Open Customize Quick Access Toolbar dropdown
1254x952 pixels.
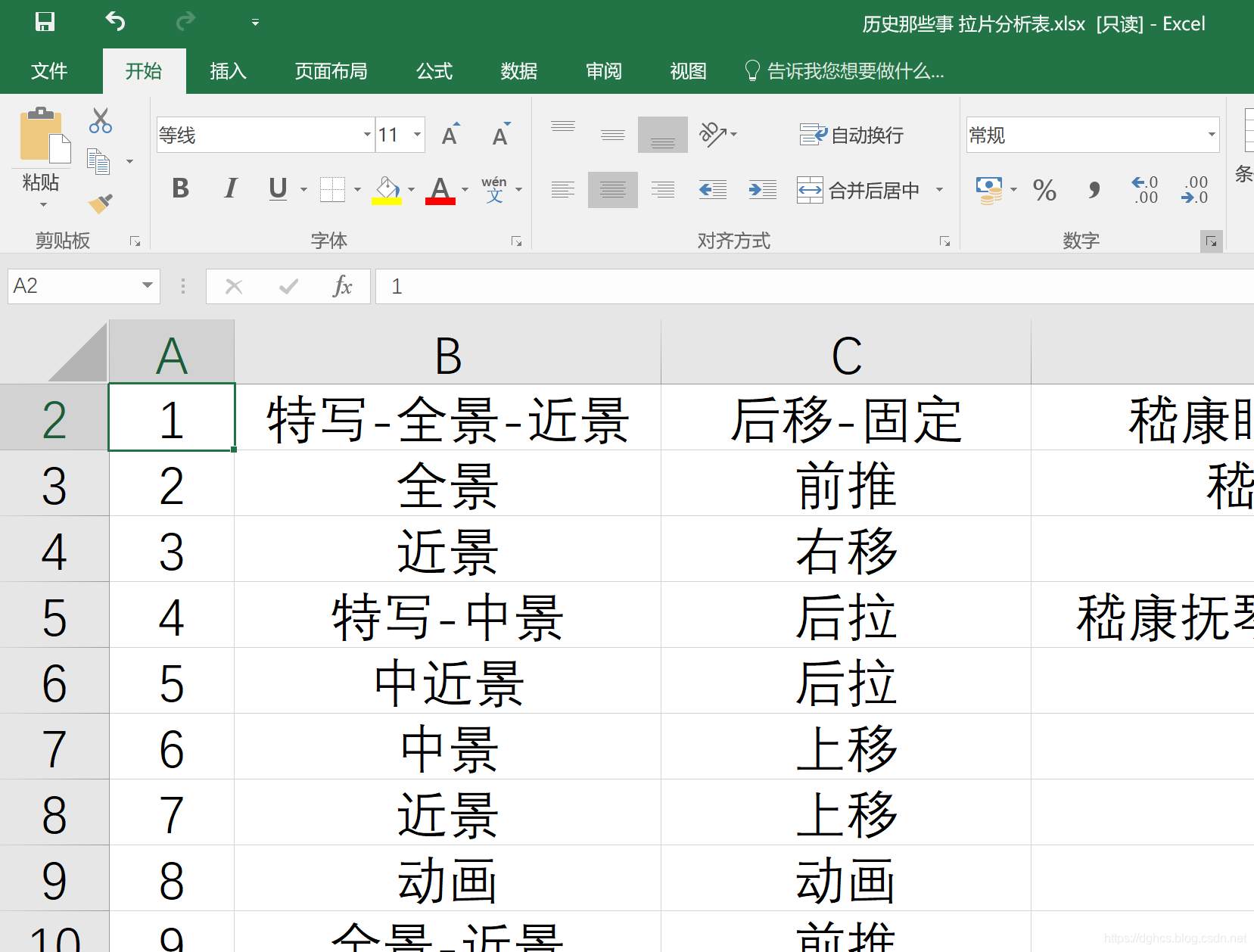(x=255, y=23)
